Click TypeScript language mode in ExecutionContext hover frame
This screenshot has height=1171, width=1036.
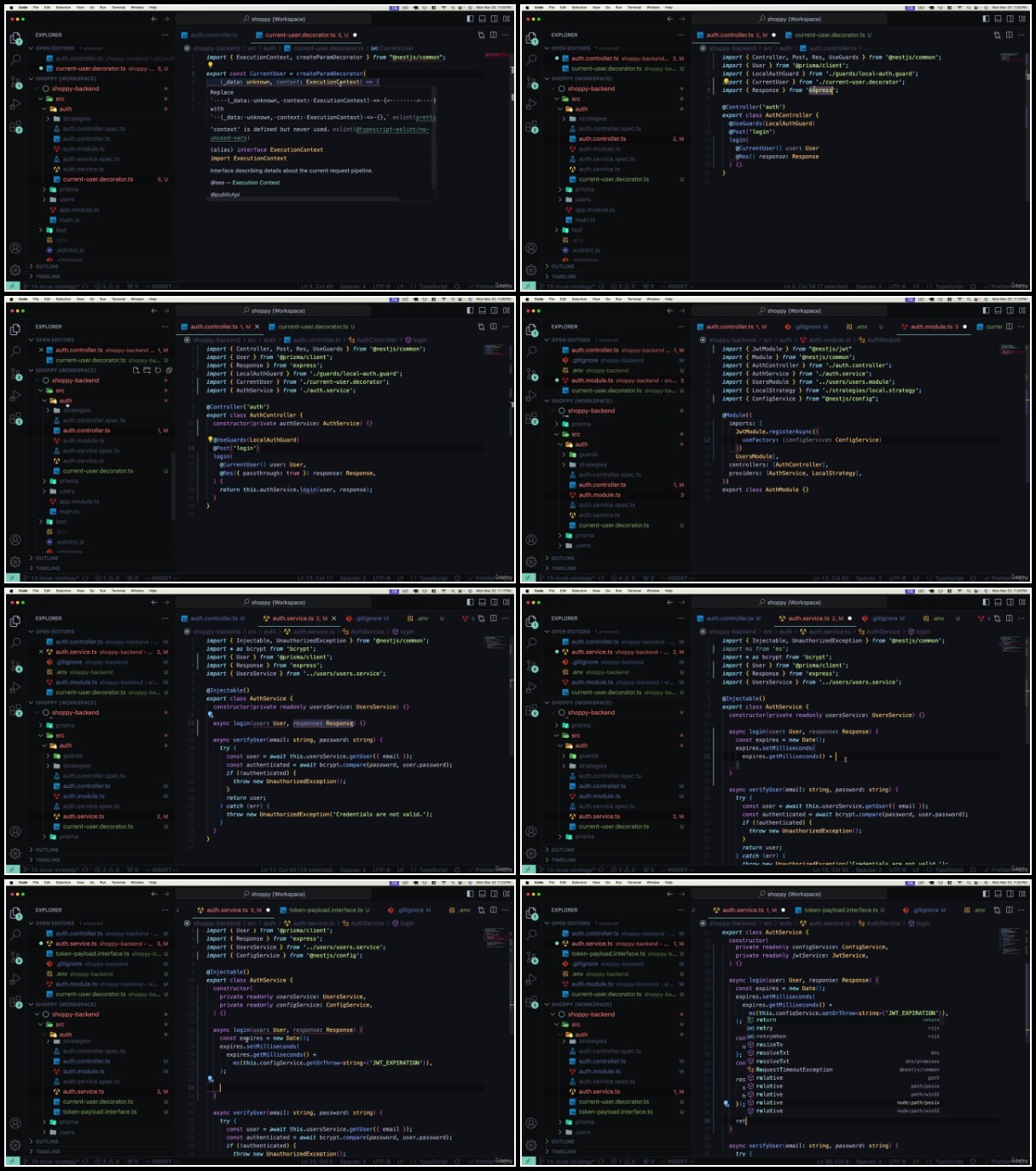433,287
